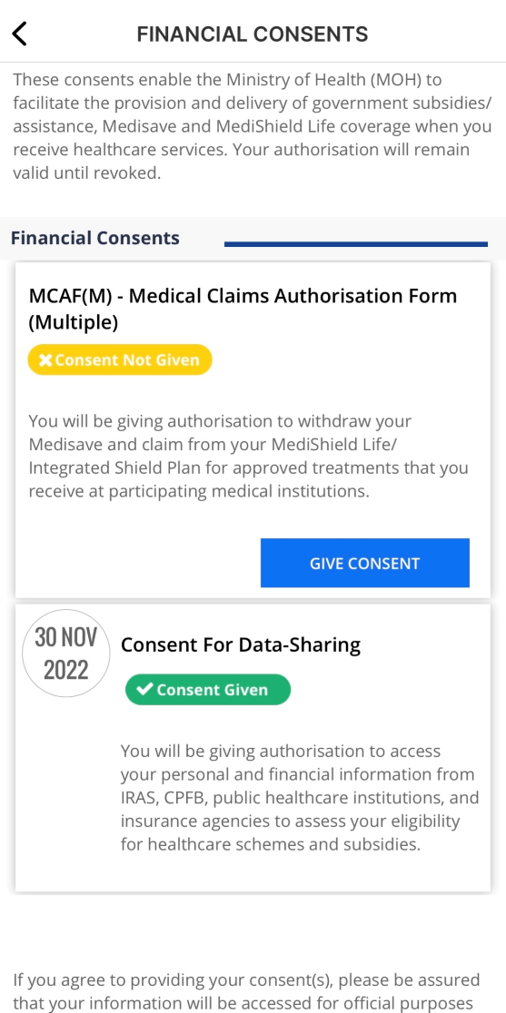The width and height of the screenshot is (506, 1013).
Task: Go back using the back arrow
Action: point(20,34)
